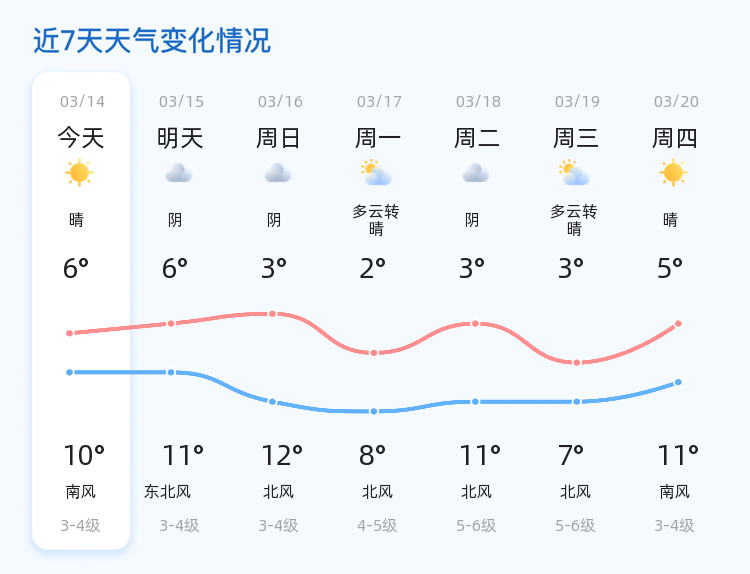Click the cloud icon for 周二
The image size is (750, 574).
476,173
